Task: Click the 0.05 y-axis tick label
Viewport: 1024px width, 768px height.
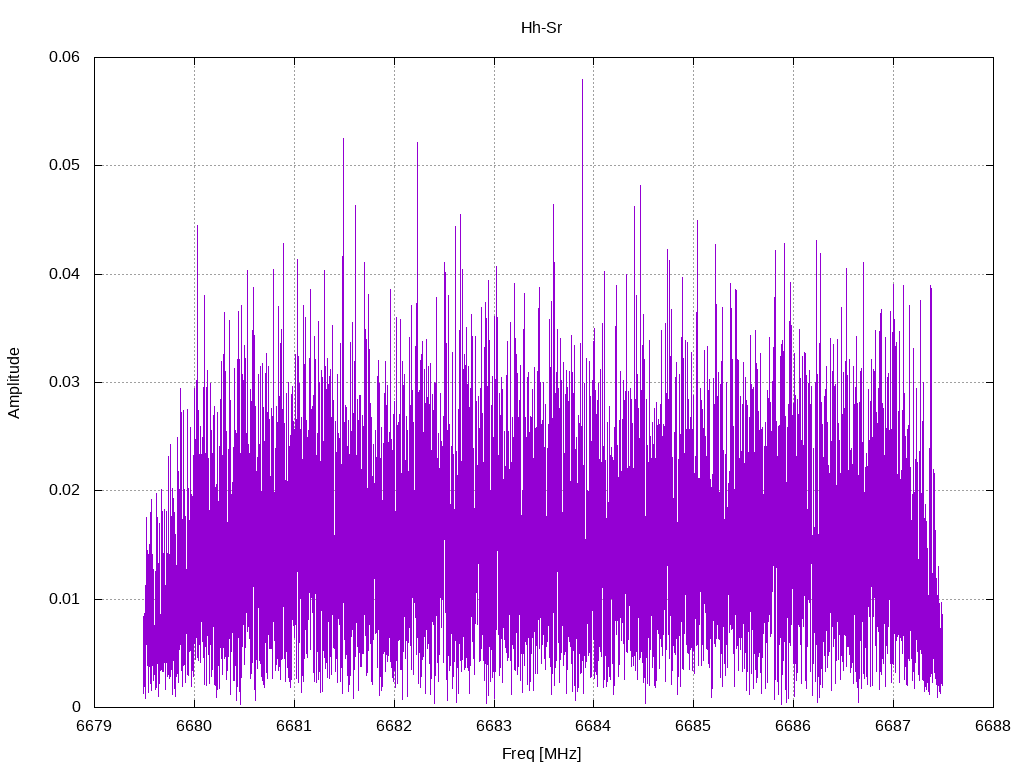Action: click(64, 165)
